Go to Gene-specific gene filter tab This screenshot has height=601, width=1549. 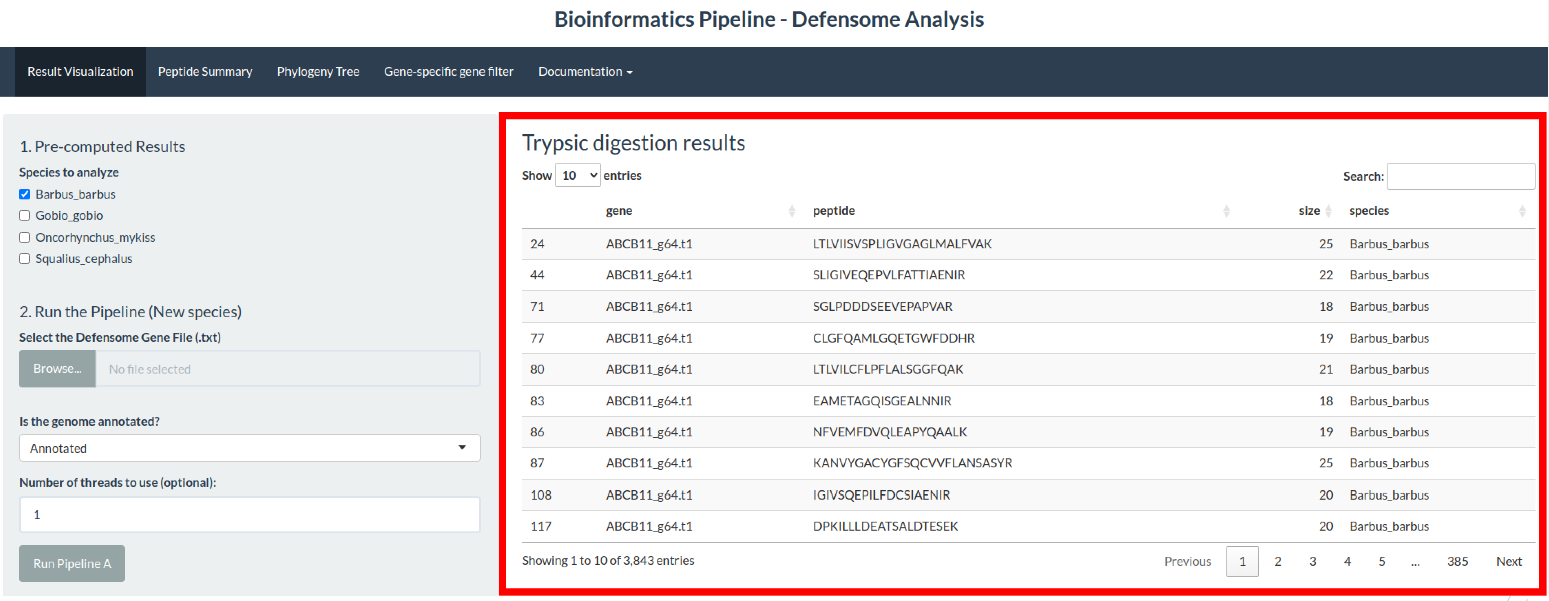(448, 72)
